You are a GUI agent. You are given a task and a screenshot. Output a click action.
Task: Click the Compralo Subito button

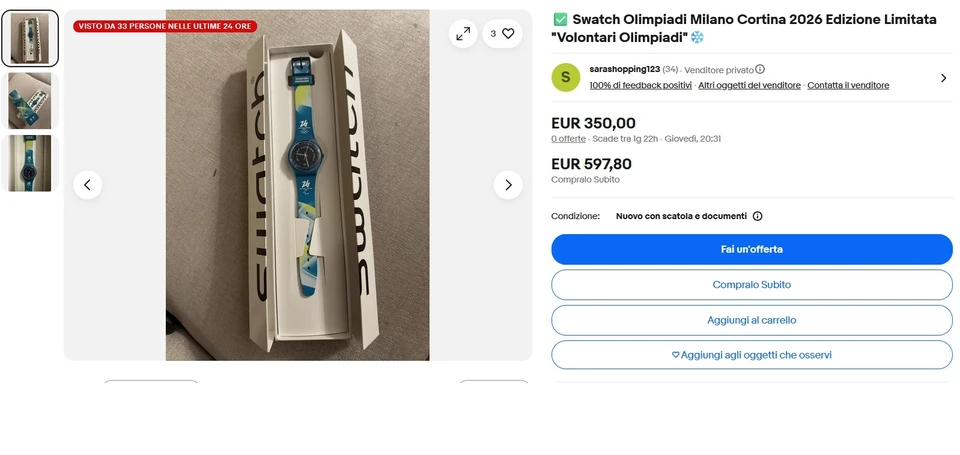752,285
